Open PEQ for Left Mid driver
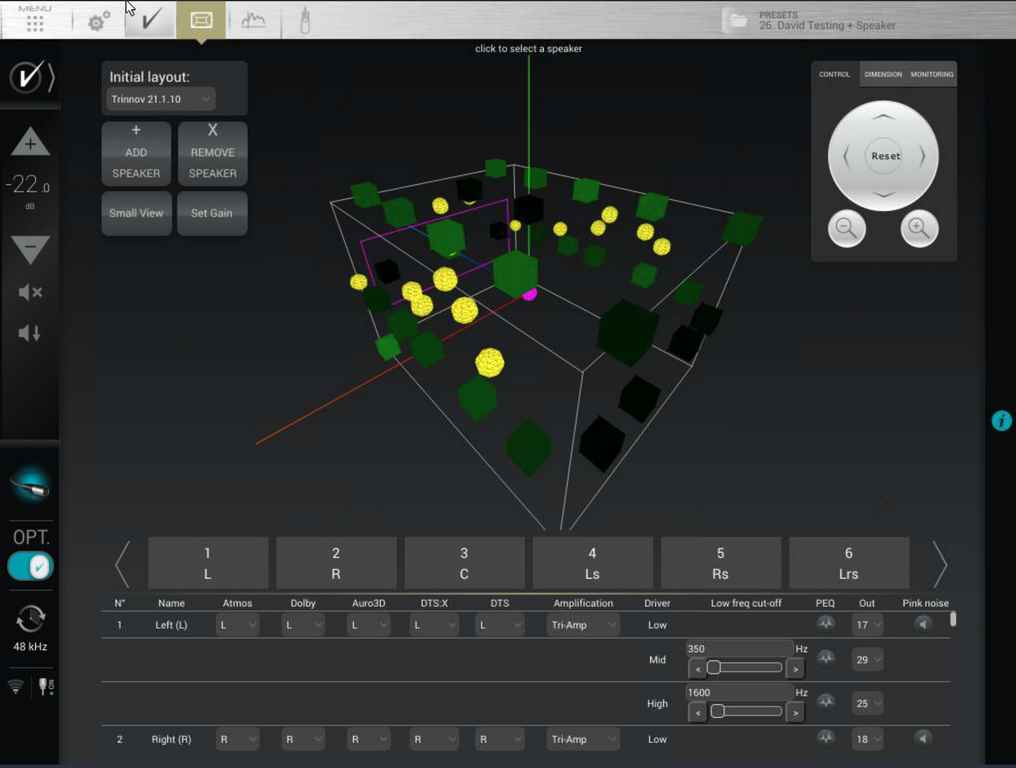The image size is (1016, 768). pyautogui.click(x=825, y=659)
